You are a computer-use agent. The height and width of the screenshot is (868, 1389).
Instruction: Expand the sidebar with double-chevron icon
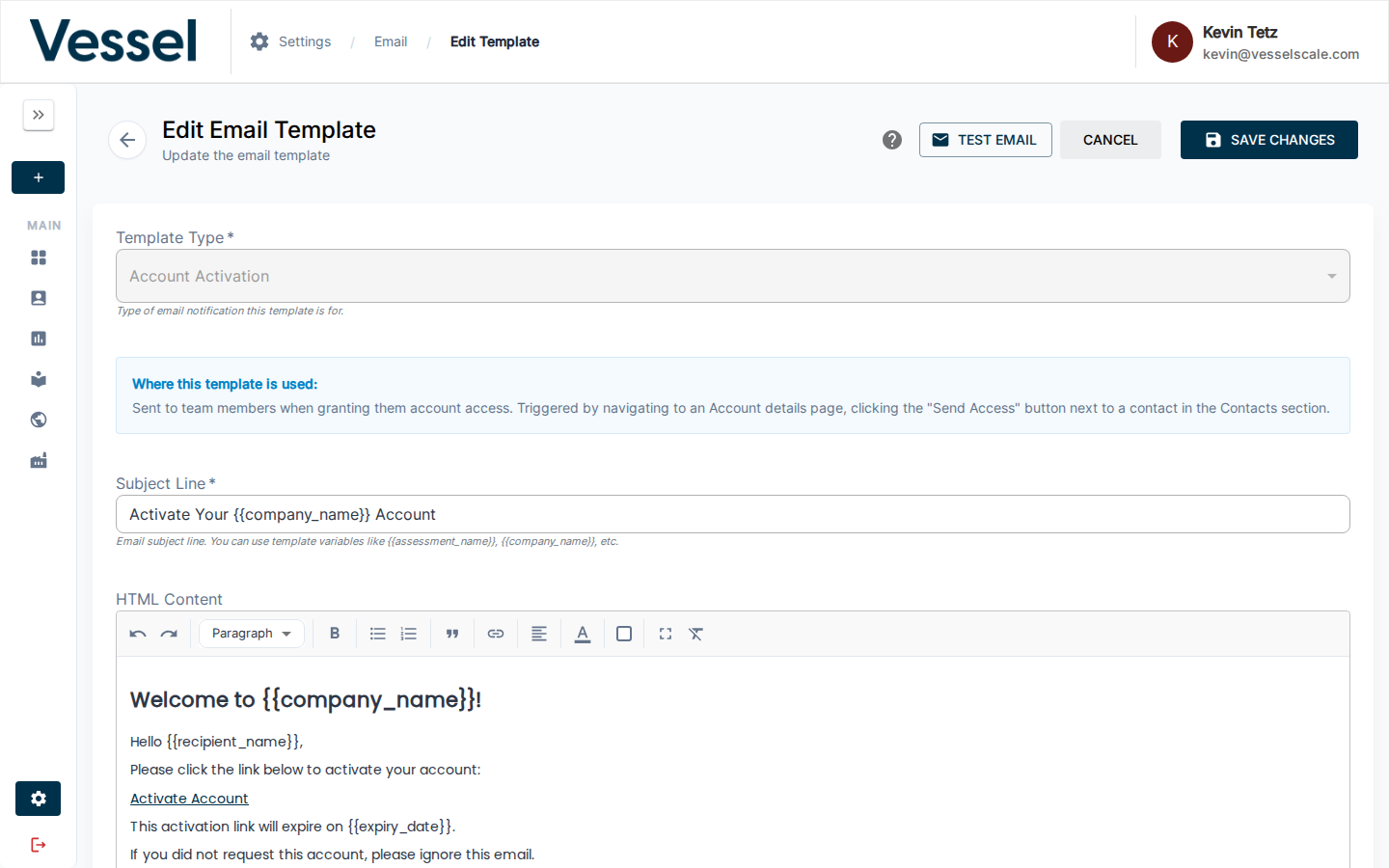(39, 115)
